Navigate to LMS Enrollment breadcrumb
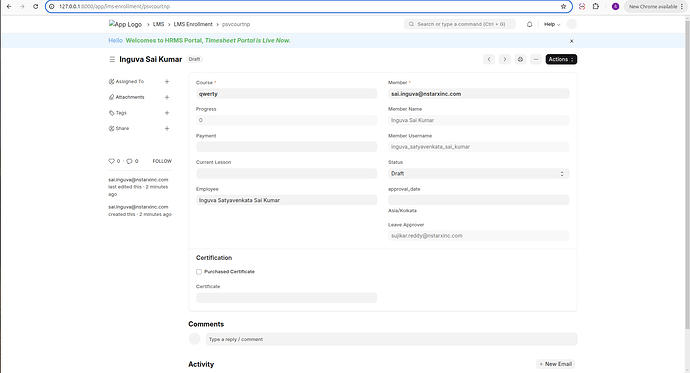690x373 pixels. [193, 24]
